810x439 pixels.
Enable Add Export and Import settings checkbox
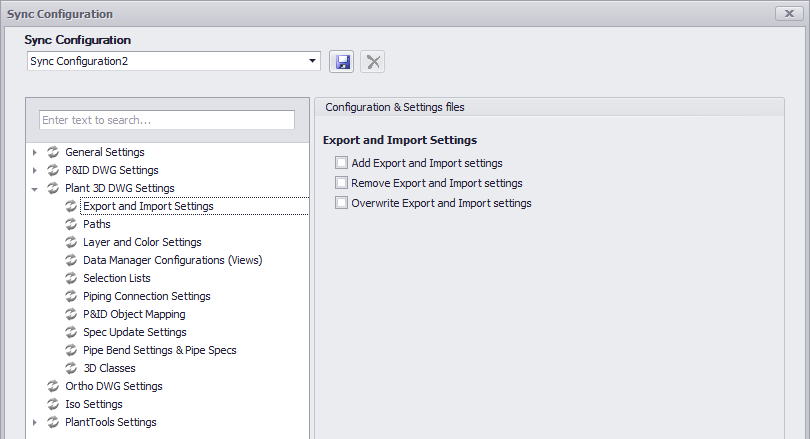341,163
